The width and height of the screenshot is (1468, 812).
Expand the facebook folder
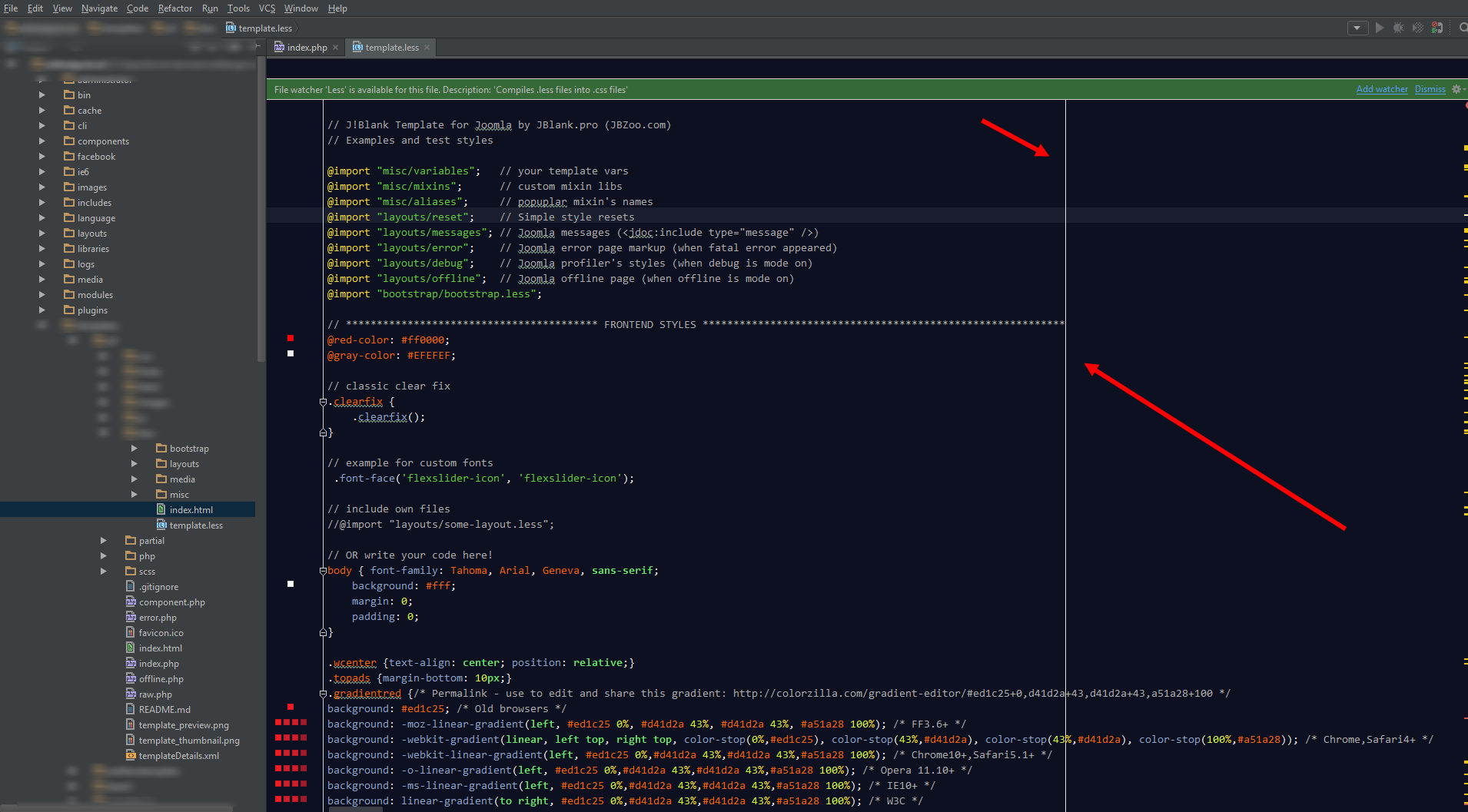[x=42, y=157]
